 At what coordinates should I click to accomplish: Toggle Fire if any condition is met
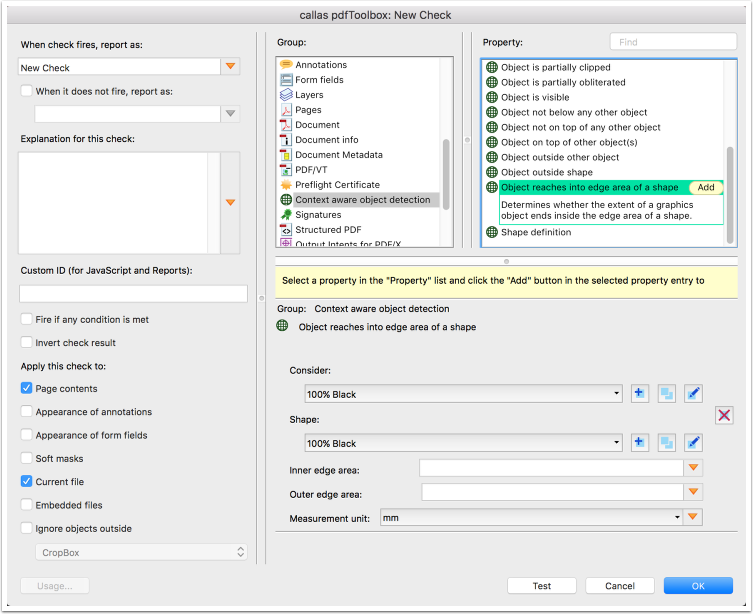[x=26, y=319]
